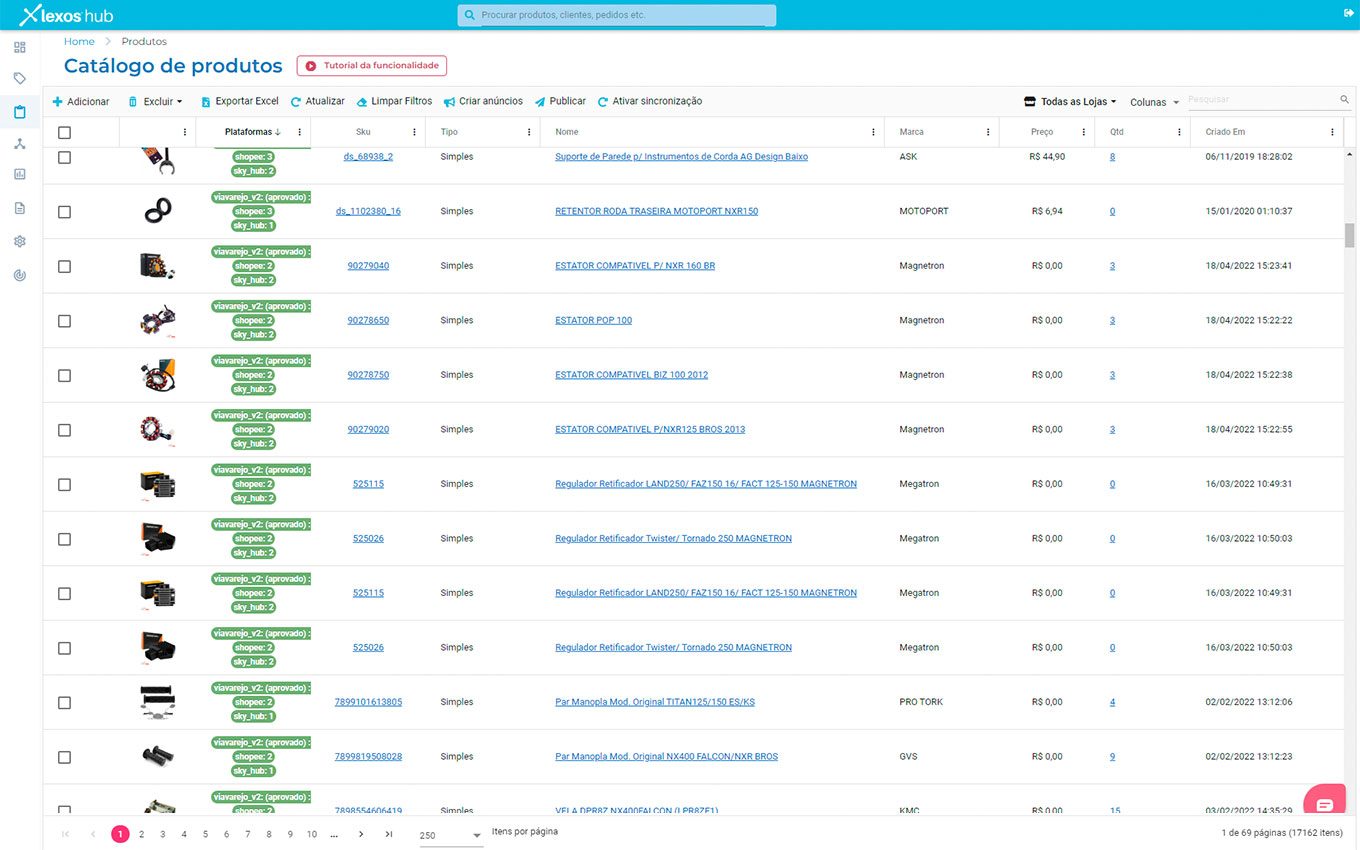Click Publicar in the toolbar

560,102
